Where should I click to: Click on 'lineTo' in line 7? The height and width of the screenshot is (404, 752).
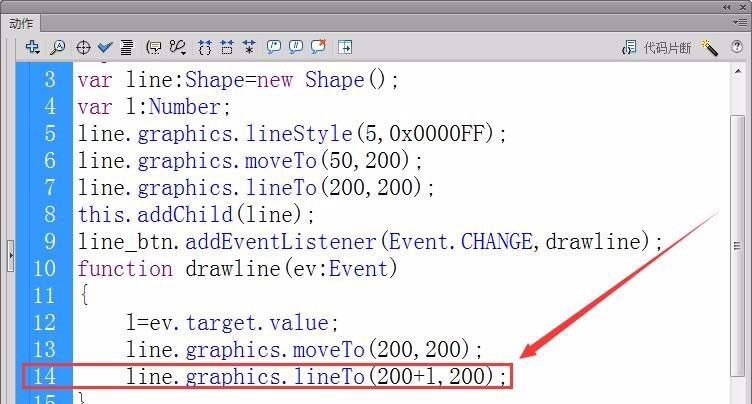pyautogui.click(x=281, y=188)
